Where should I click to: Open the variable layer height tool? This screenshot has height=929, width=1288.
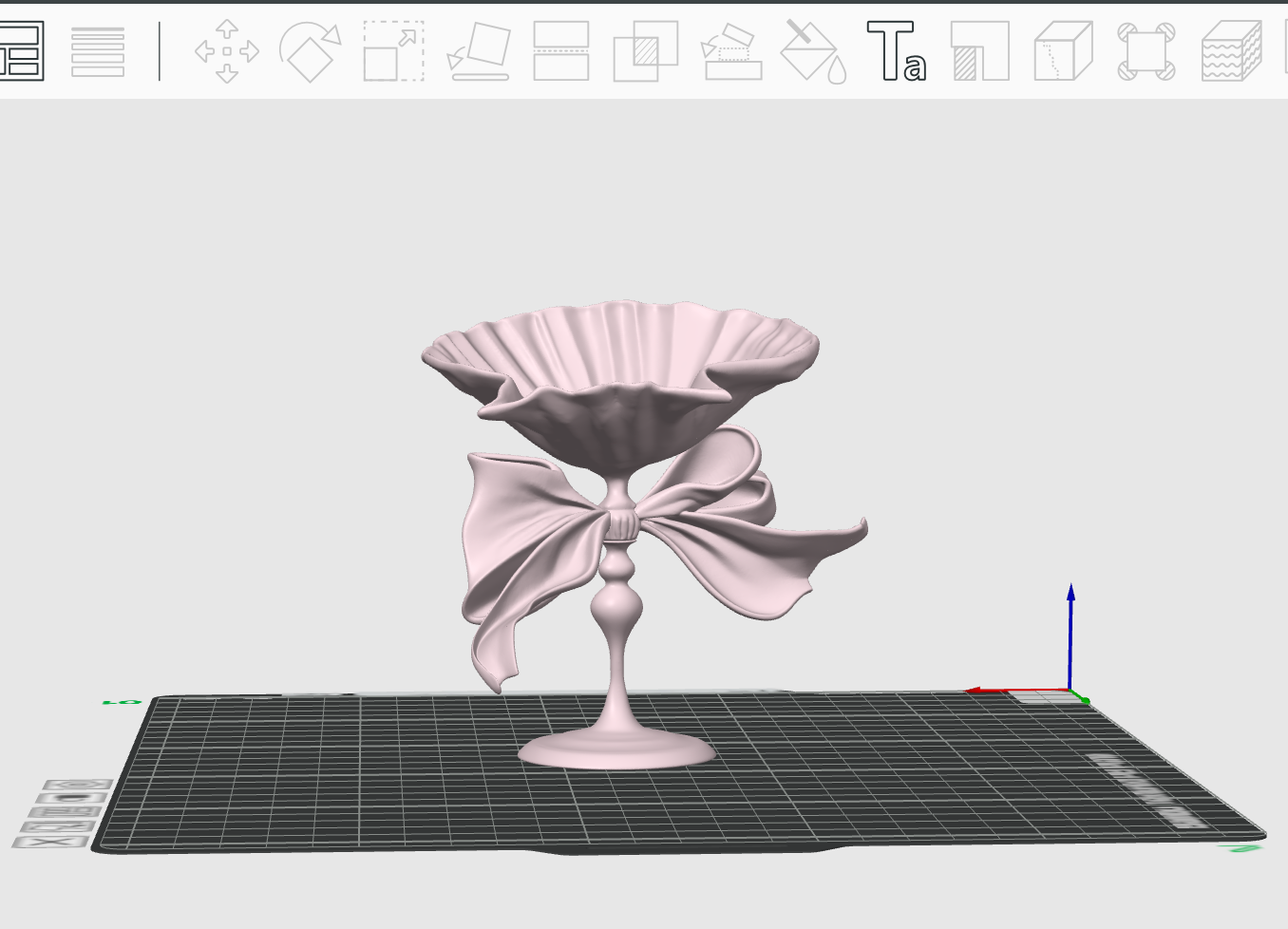tap(98, 51)
